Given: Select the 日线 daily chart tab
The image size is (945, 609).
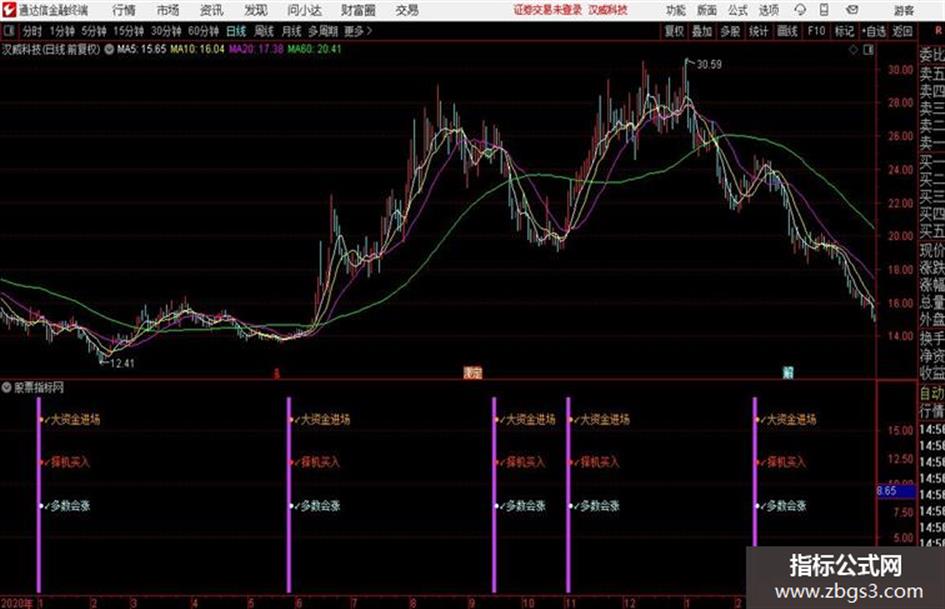Looking at the screenshot, I should (236, 31).
